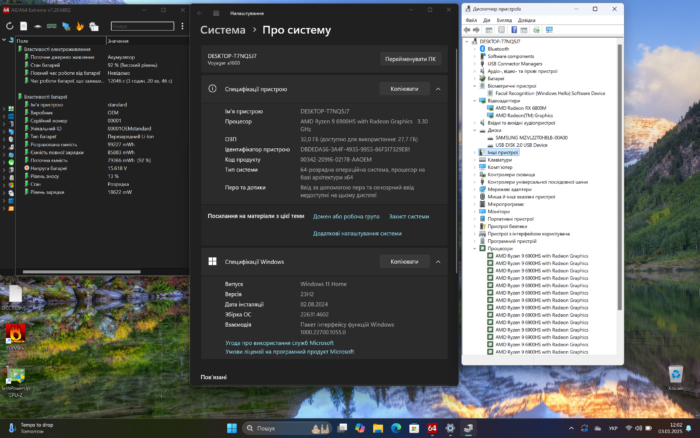Click the Система breadcrumb in Settings

223,30
